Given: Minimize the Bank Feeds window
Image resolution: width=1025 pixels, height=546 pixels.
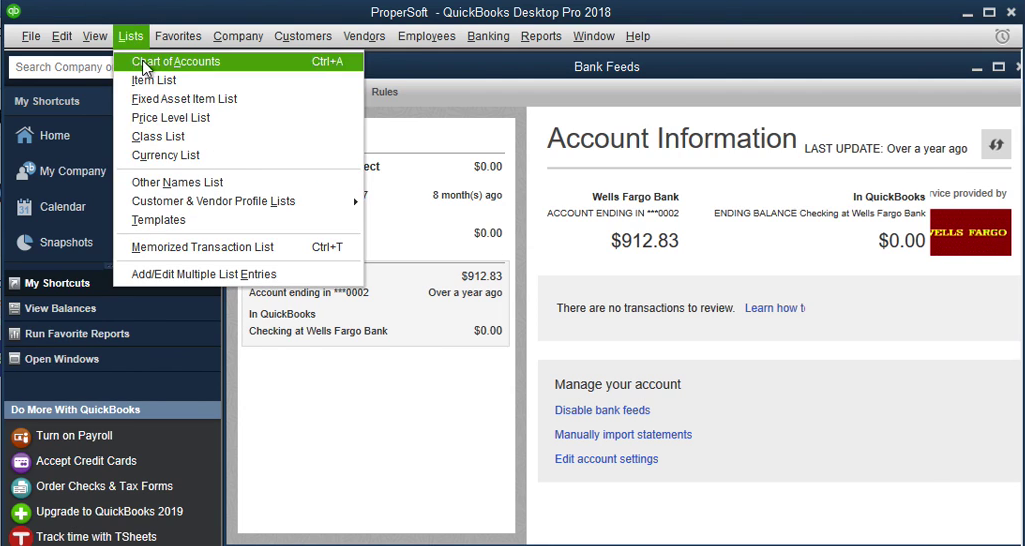Looking at the screenshot, I should (977, 67).
